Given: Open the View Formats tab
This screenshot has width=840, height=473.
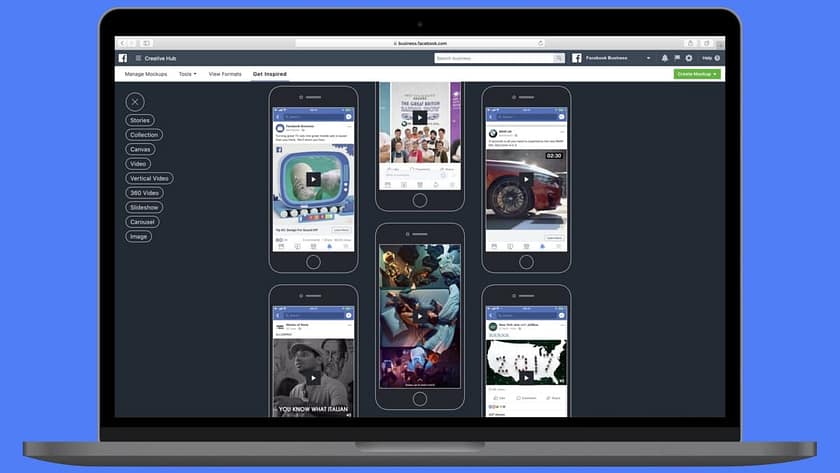Looking at the screenshot, I should [225, 74].
